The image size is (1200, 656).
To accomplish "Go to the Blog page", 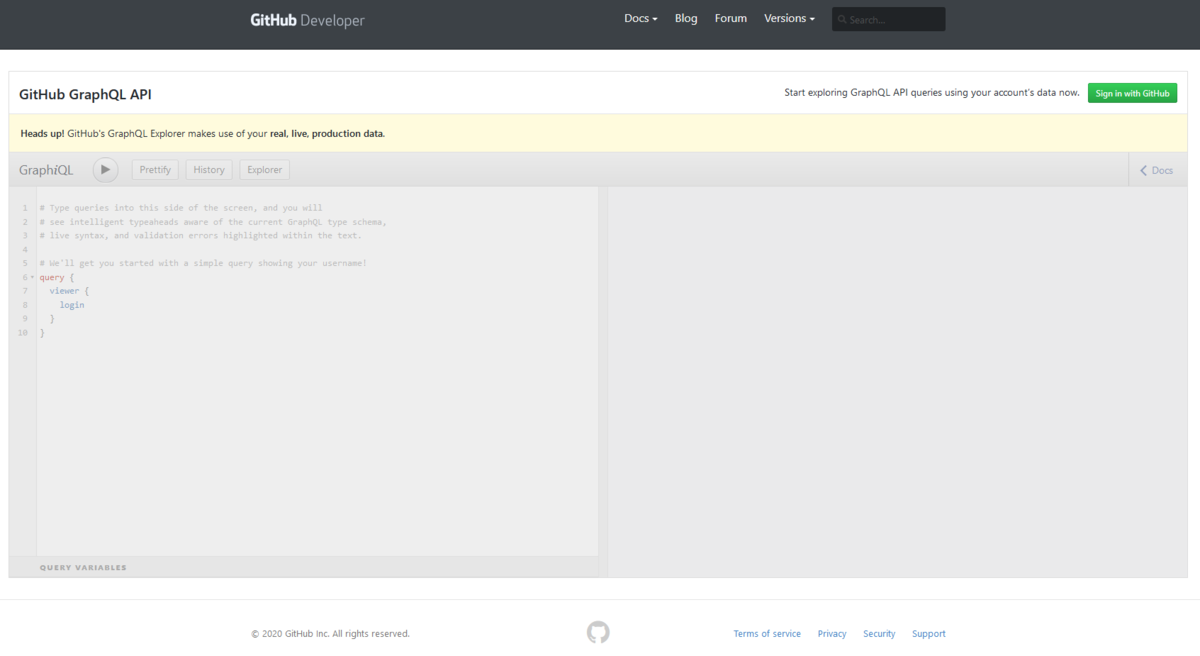I will 686,18.
